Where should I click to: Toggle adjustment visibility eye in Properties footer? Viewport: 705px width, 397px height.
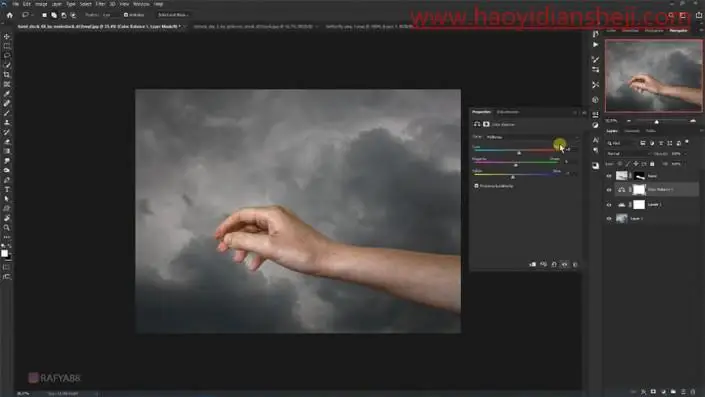tap(565, 264)
